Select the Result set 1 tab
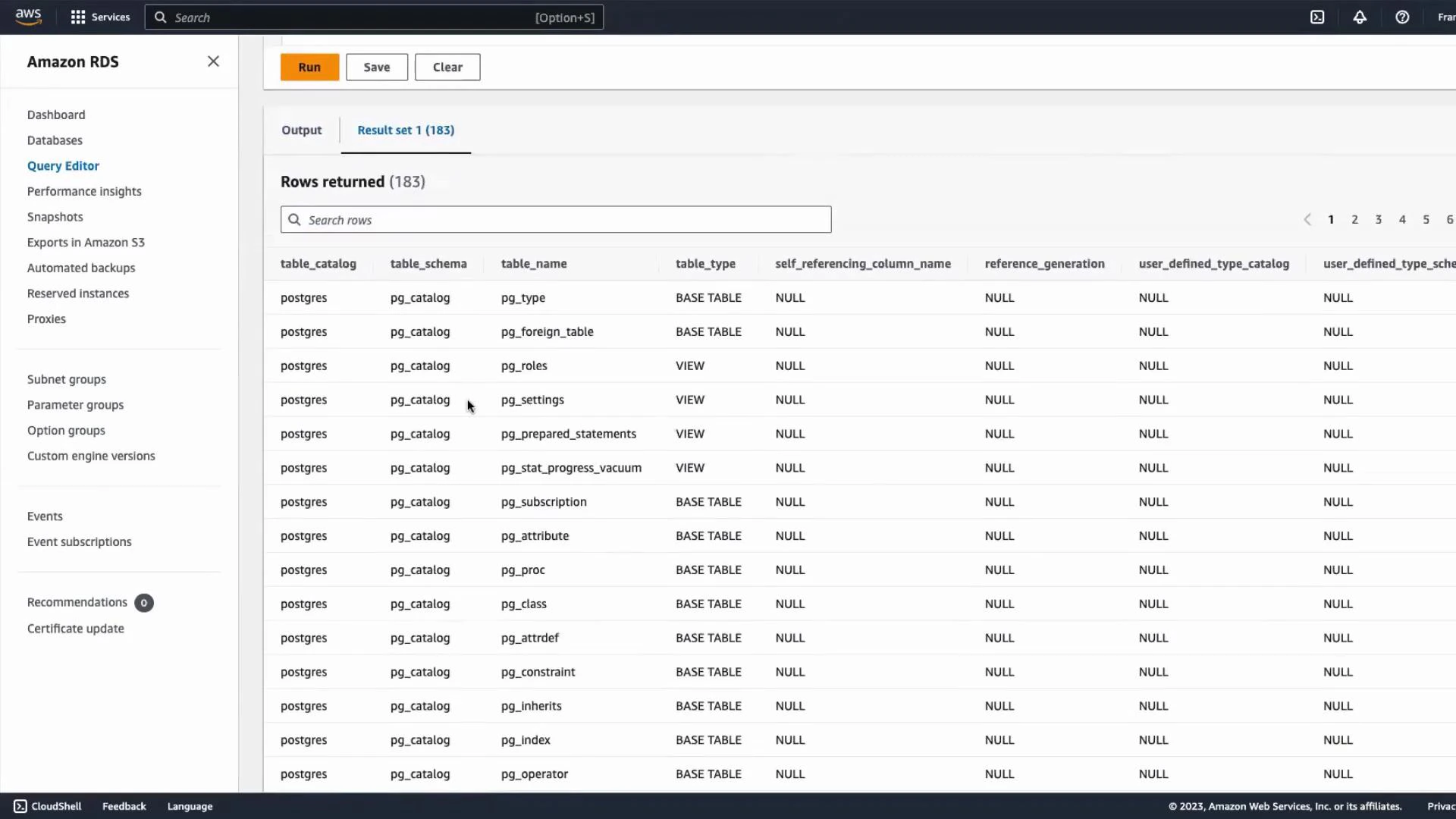The width and height of the screenshot is (1456, 819). (406, 130)
